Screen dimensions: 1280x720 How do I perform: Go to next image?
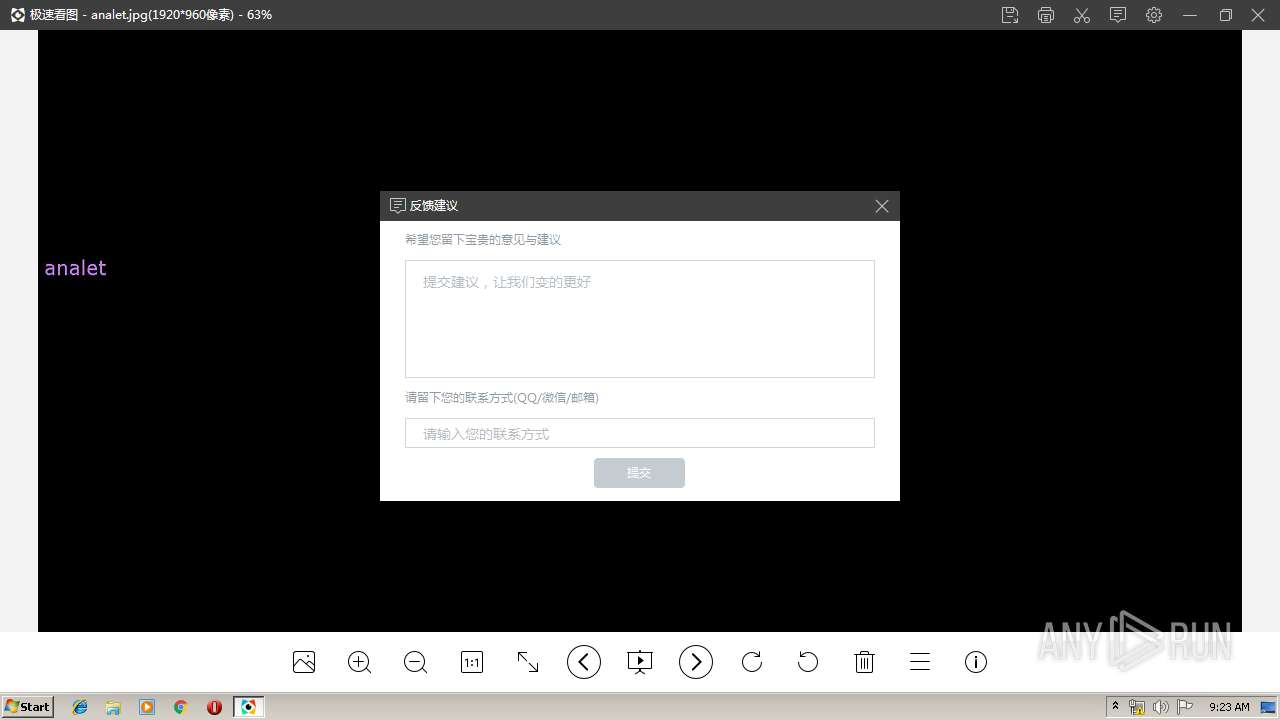point(696,662)
